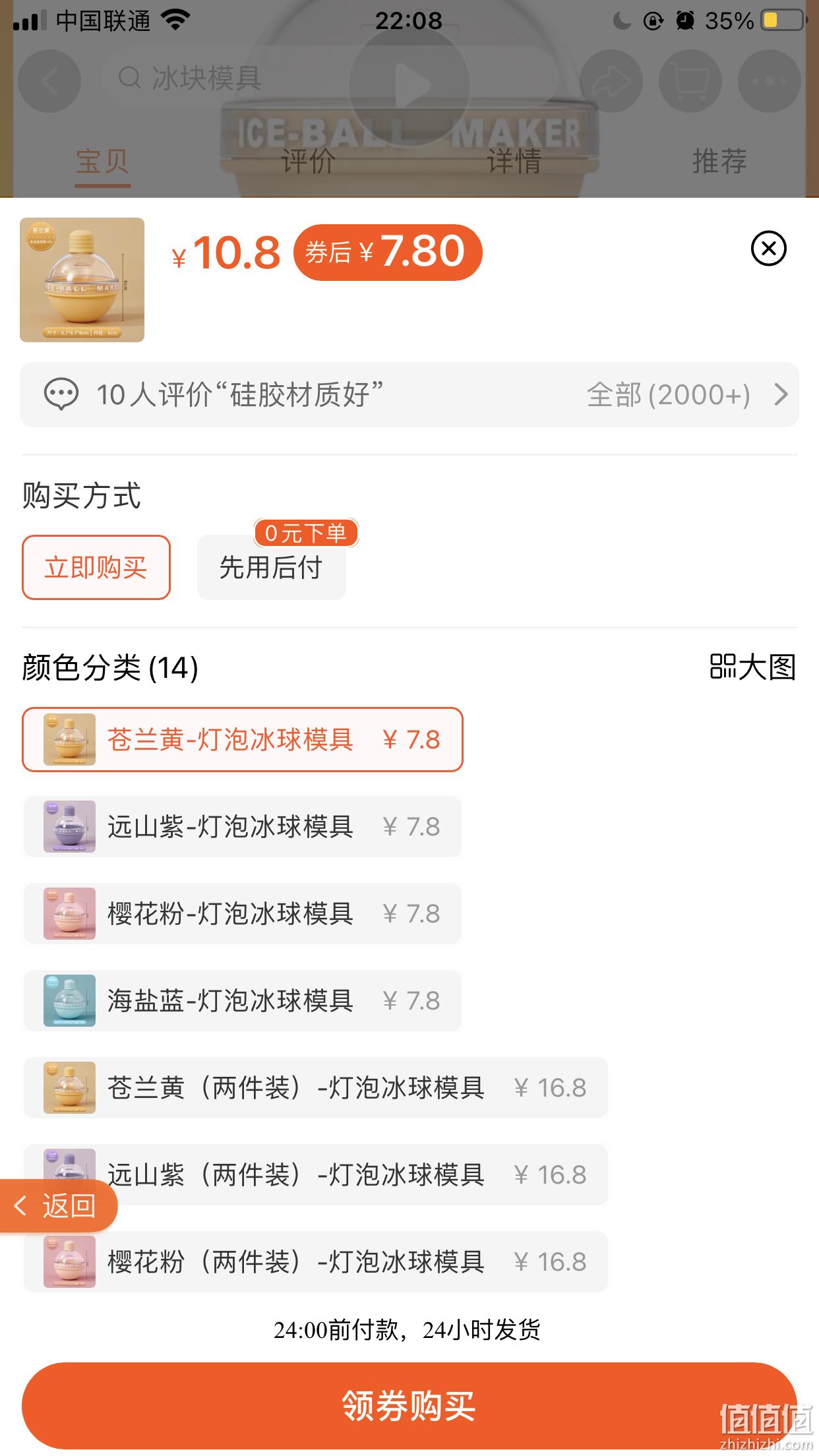This screenshot has width=819, height=1456.
Task: Open the product thumbnail image
Action: point(82,280)
